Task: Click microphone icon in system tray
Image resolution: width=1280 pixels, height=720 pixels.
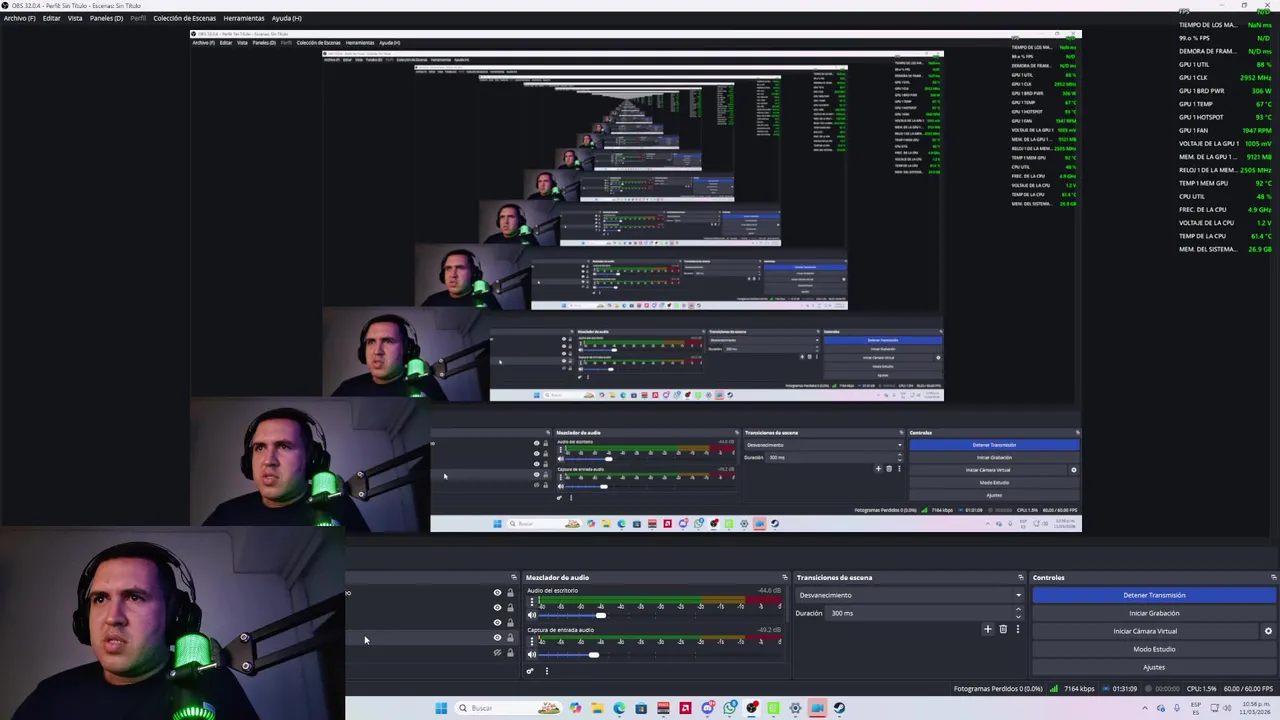Action: (1177, 708)
